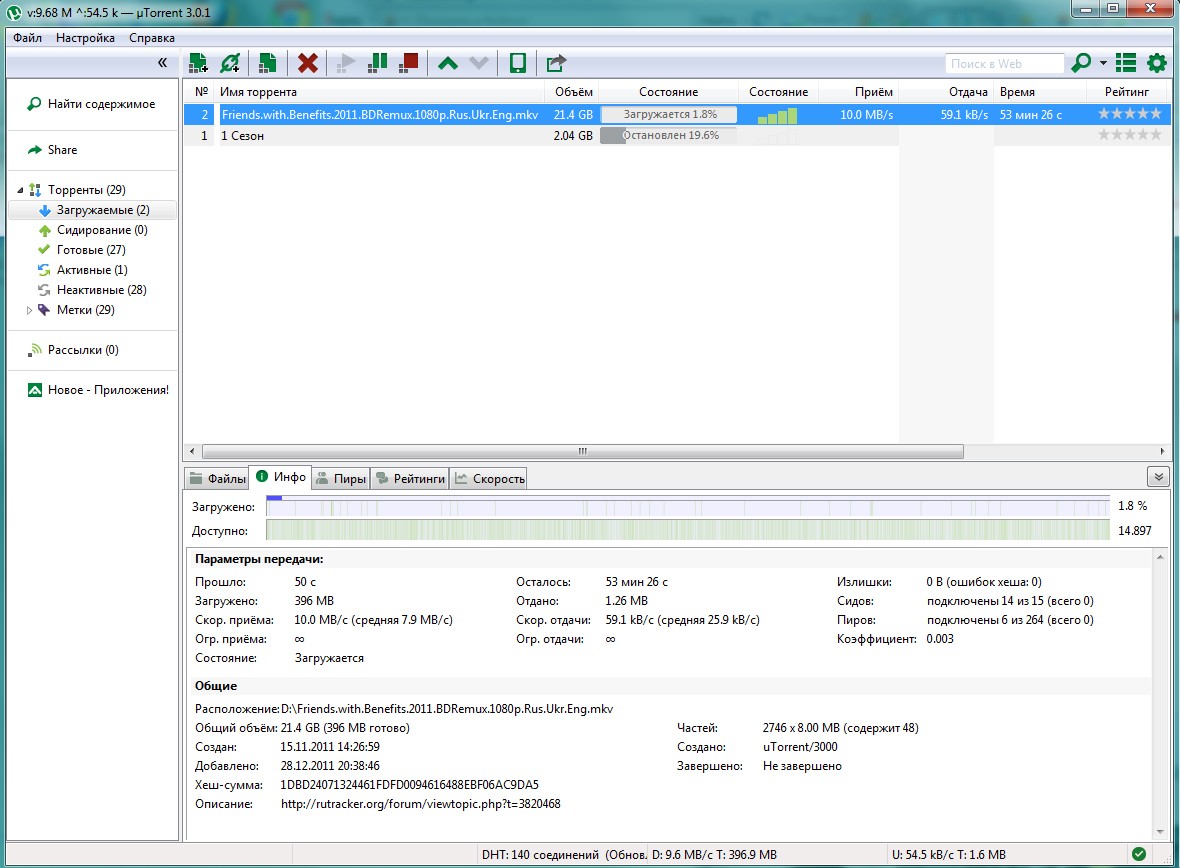Collapse the Торренты (29) tree node
Image resolution: width=1180 pixels, height=868 pixels.
tap(20, 190)
